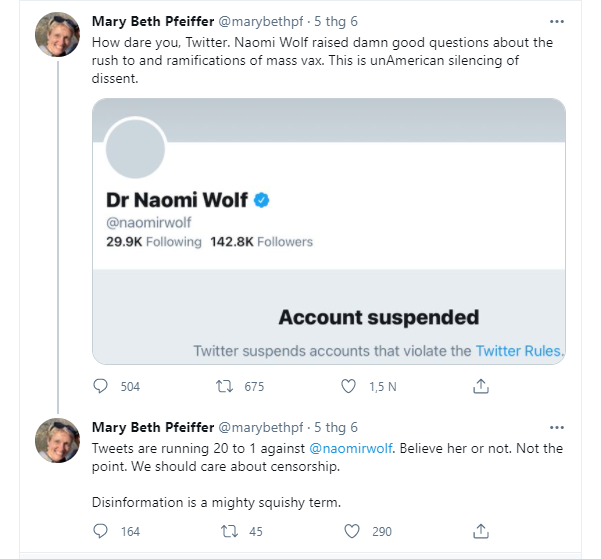Open more options menu on first tweet
This screenshot has height=559, width=601.
tap(556, 20)
